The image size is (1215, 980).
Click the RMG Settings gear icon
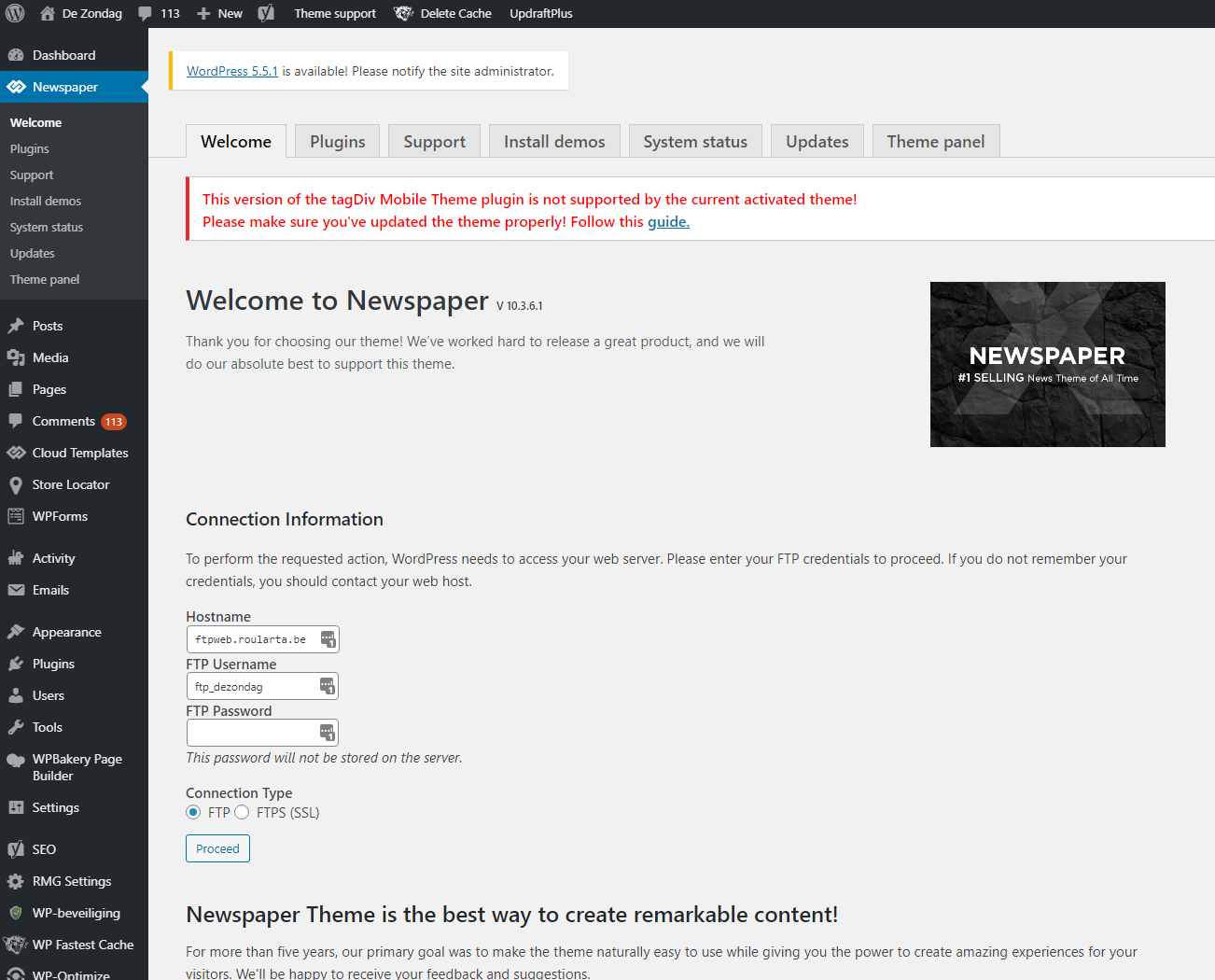(16, 881)
